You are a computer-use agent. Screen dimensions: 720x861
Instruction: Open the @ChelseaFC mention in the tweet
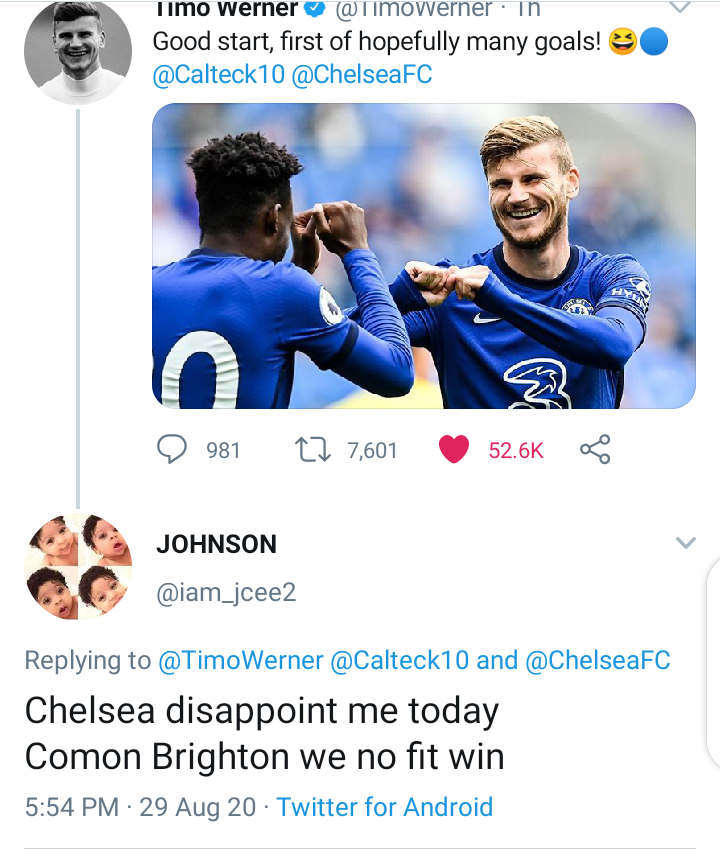tap(362, 77)
